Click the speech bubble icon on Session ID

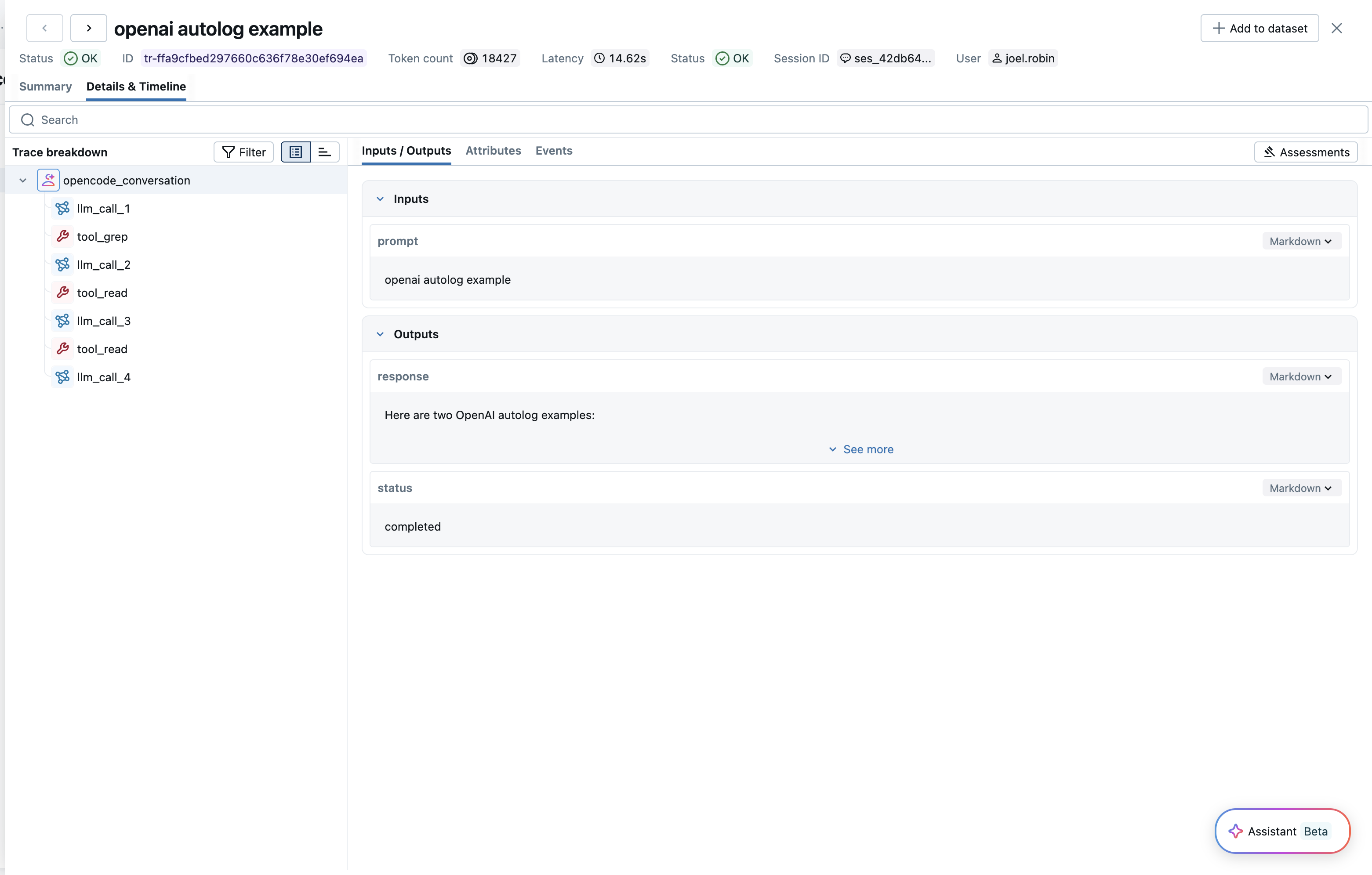[x=846, y=58]
